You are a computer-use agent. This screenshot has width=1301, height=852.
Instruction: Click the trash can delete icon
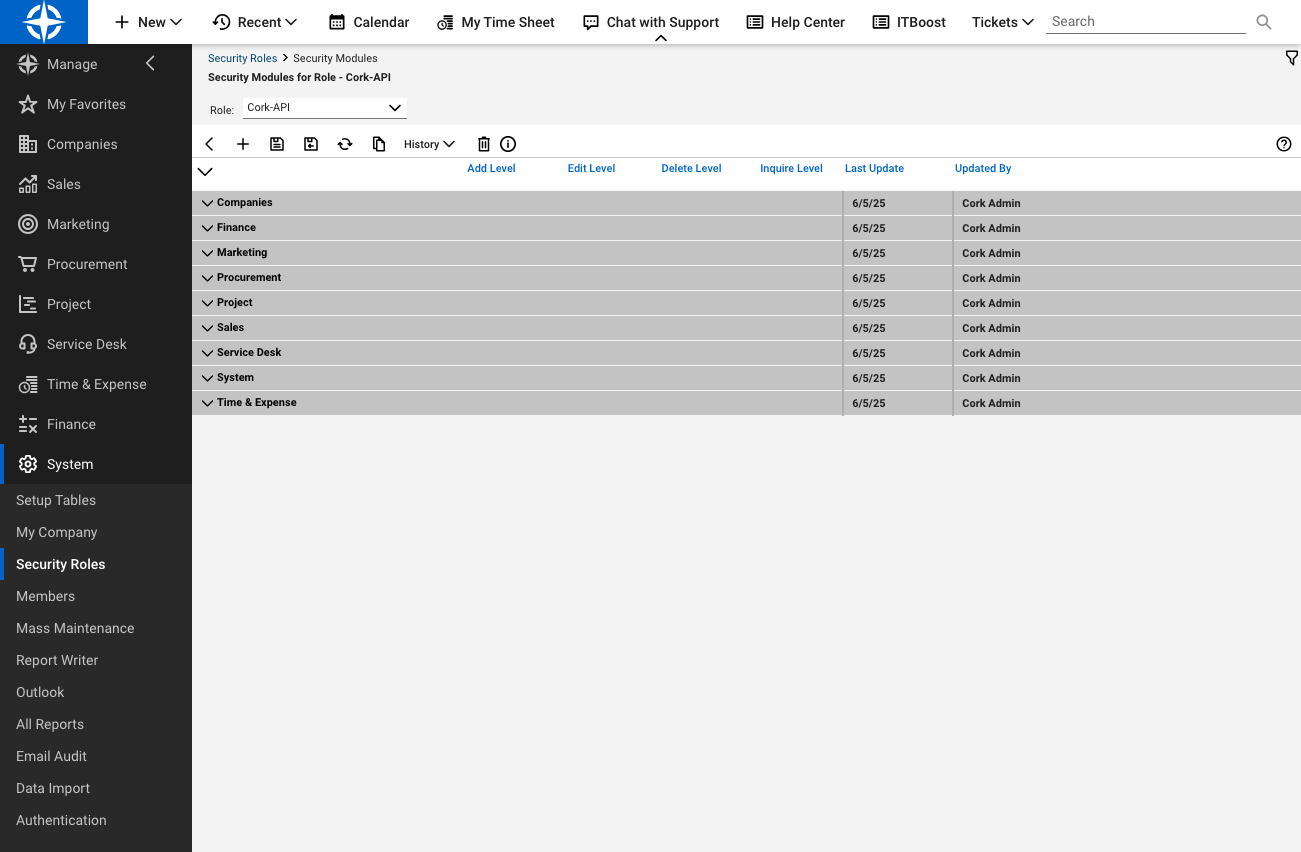pyautogui.click(x=484, y=144)
